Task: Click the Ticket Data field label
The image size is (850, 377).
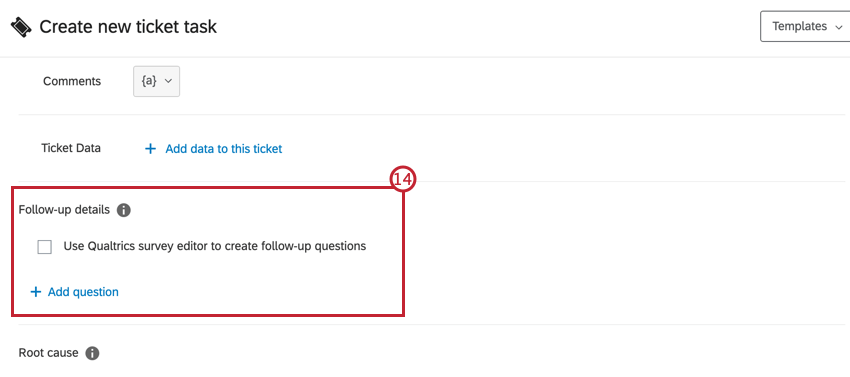Action: (71, 148)
